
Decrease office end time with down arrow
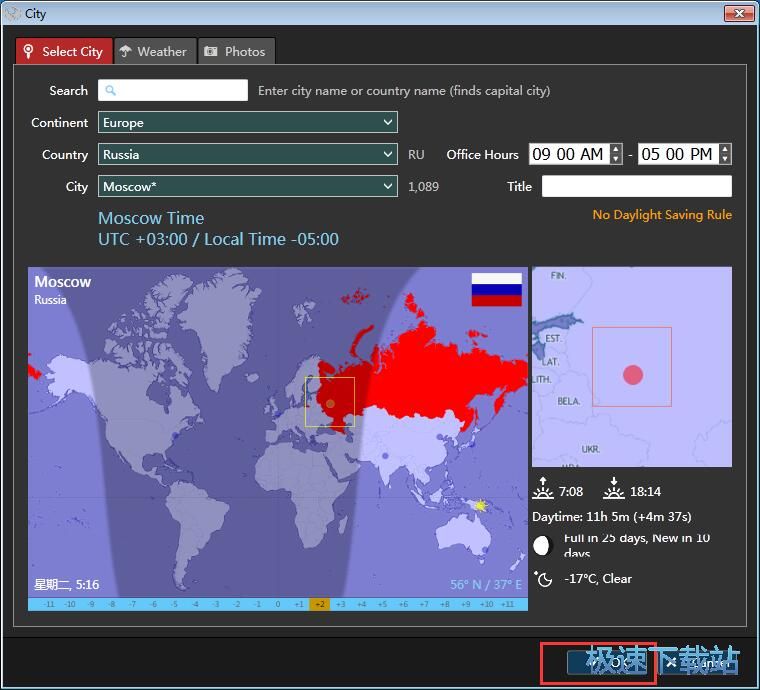[x=725, y=159]
